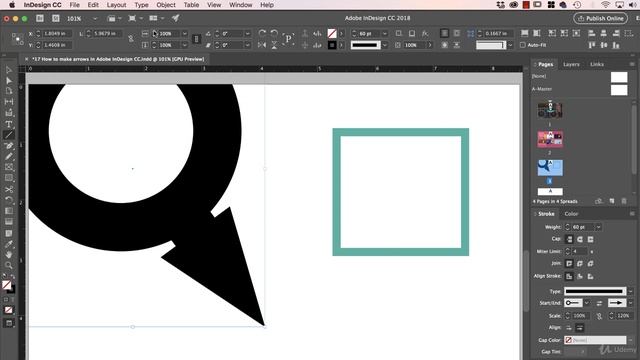Open the rotation angle dropdown
Viewport: 640px width, 360px height.
tap(247, 33)
